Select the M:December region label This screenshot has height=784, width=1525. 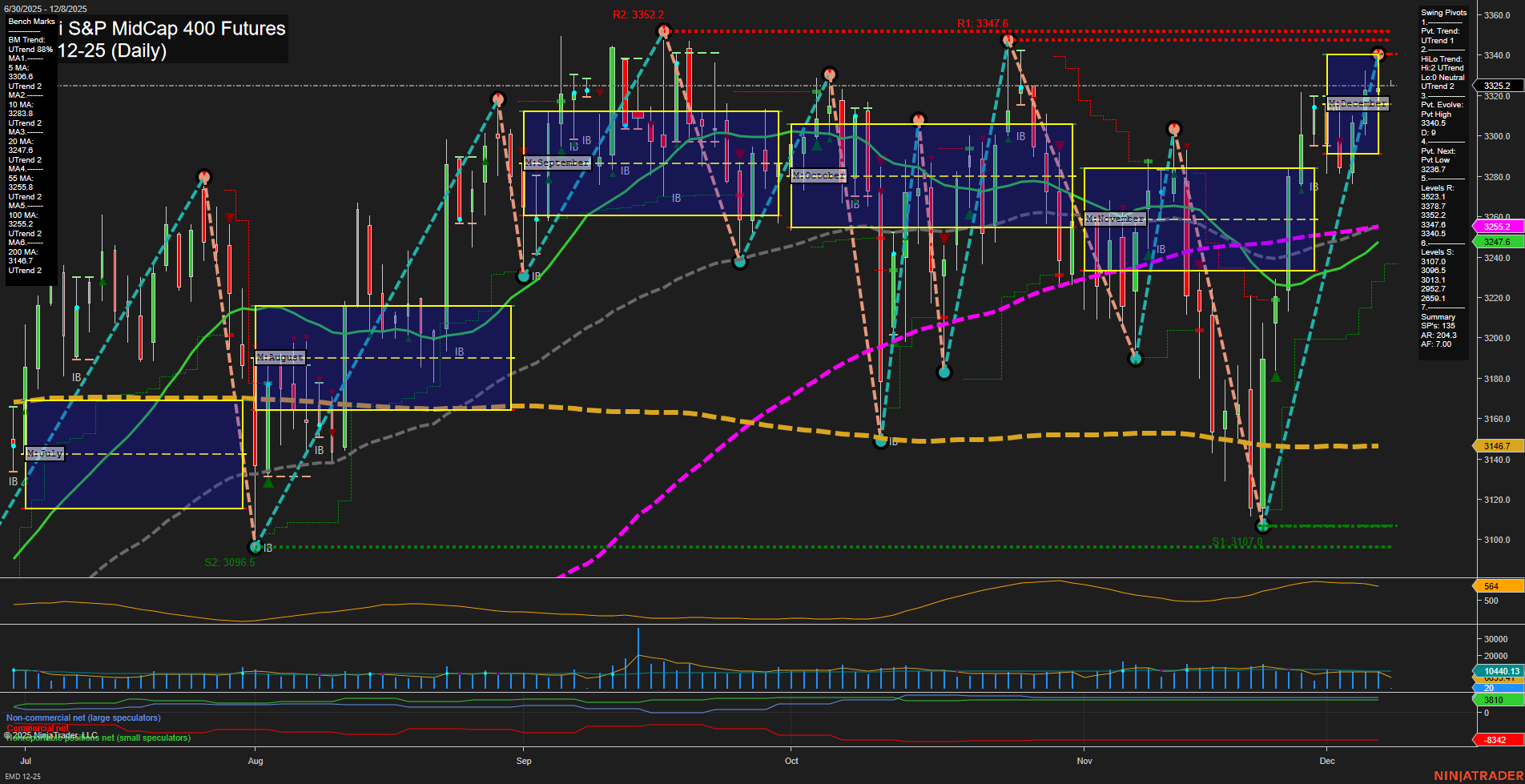(x=1358, y=103)
